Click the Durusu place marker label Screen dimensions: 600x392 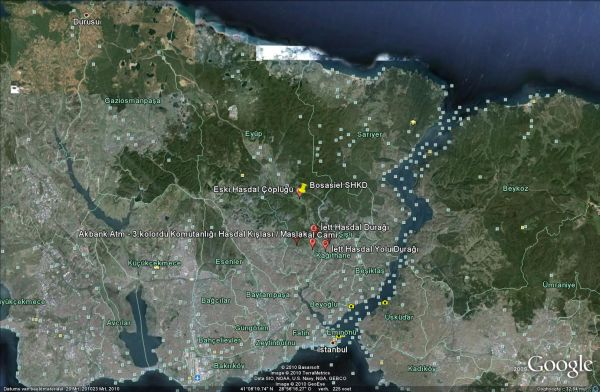pos(87,22)
